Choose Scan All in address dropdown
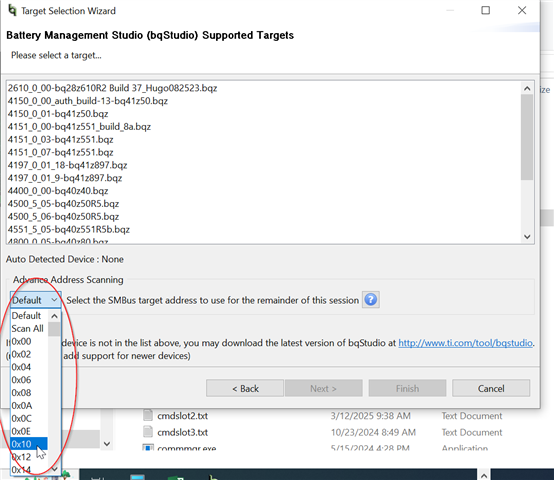 (x=28, y=328)
